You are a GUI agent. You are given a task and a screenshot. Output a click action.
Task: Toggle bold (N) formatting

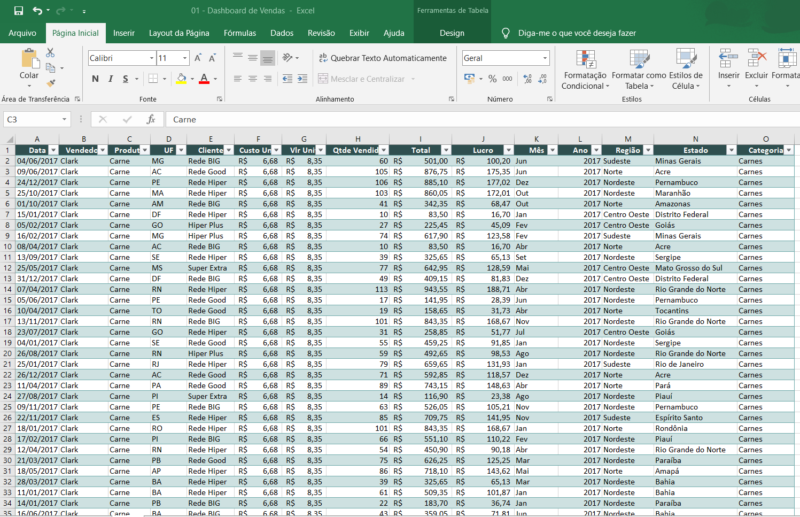click(95, 79)
